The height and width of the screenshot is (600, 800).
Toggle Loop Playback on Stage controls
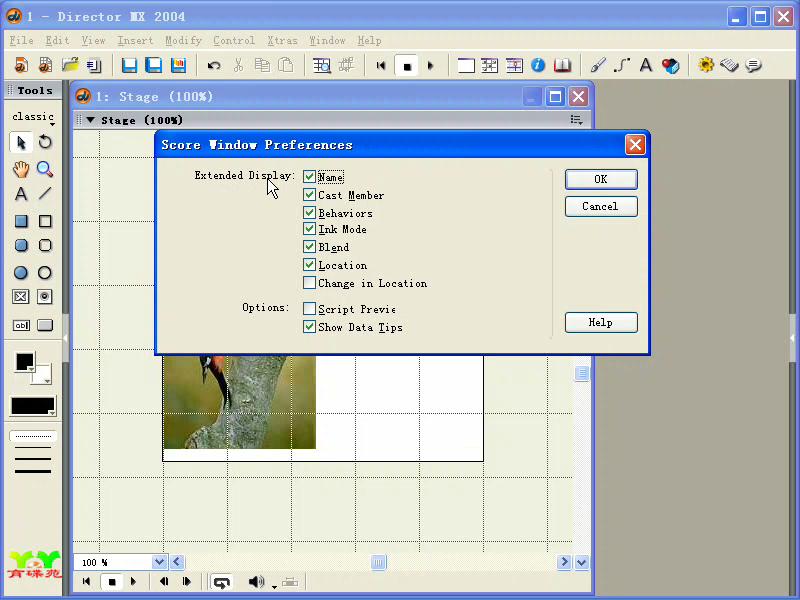pyautogui.click(x=221, y=582)
